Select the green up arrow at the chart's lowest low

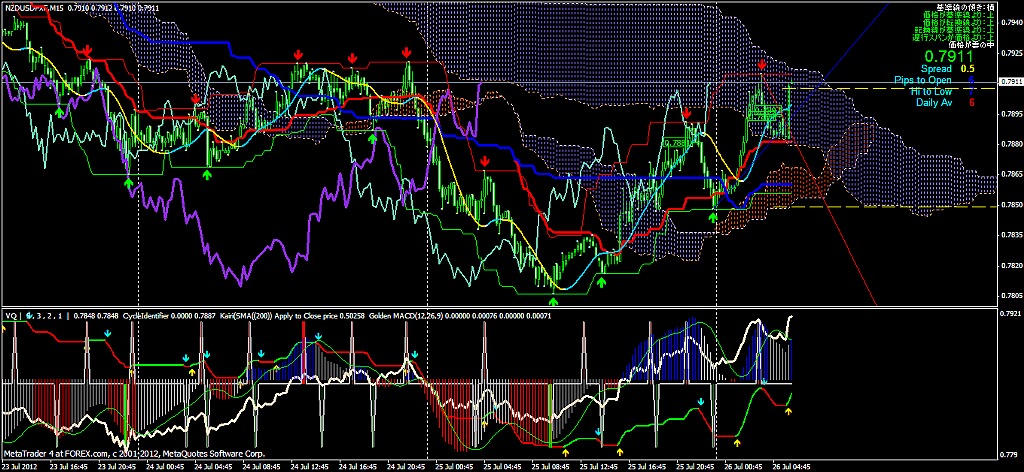click(553, 299)
